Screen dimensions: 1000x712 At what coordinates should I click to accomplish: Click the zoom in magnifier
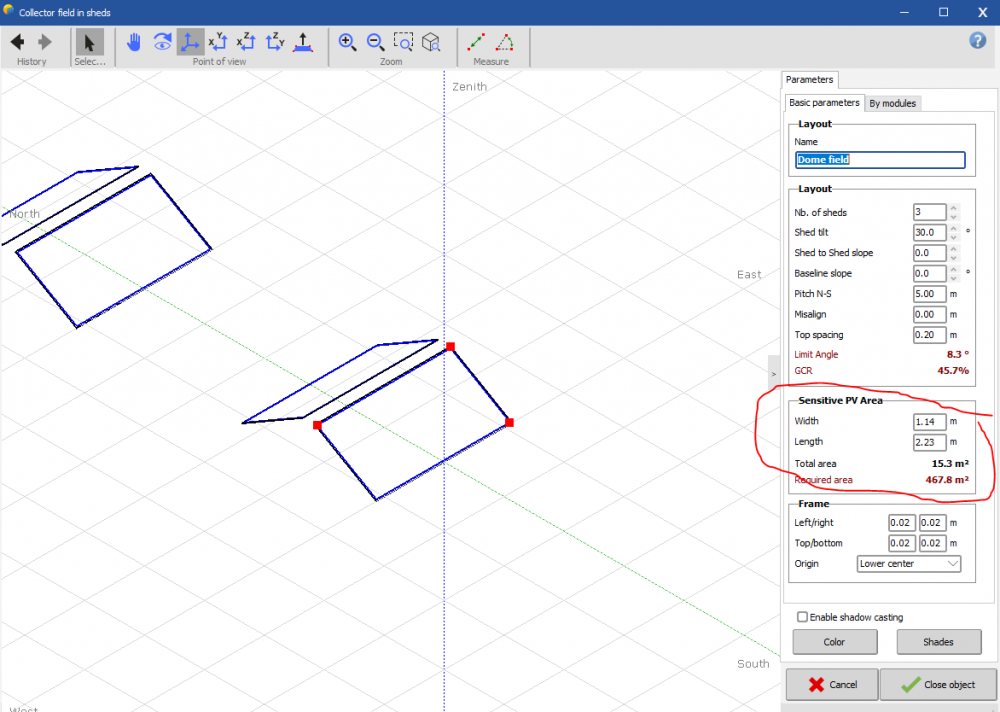[347, 42]
